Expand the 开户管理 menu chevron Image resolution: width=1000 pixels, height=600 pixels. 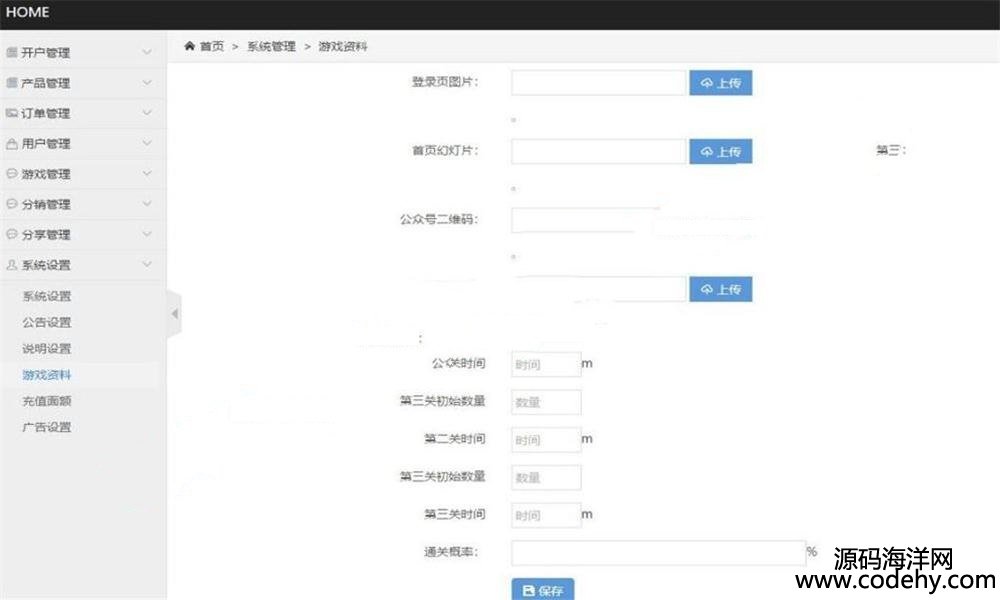click(x=147, y=52)
